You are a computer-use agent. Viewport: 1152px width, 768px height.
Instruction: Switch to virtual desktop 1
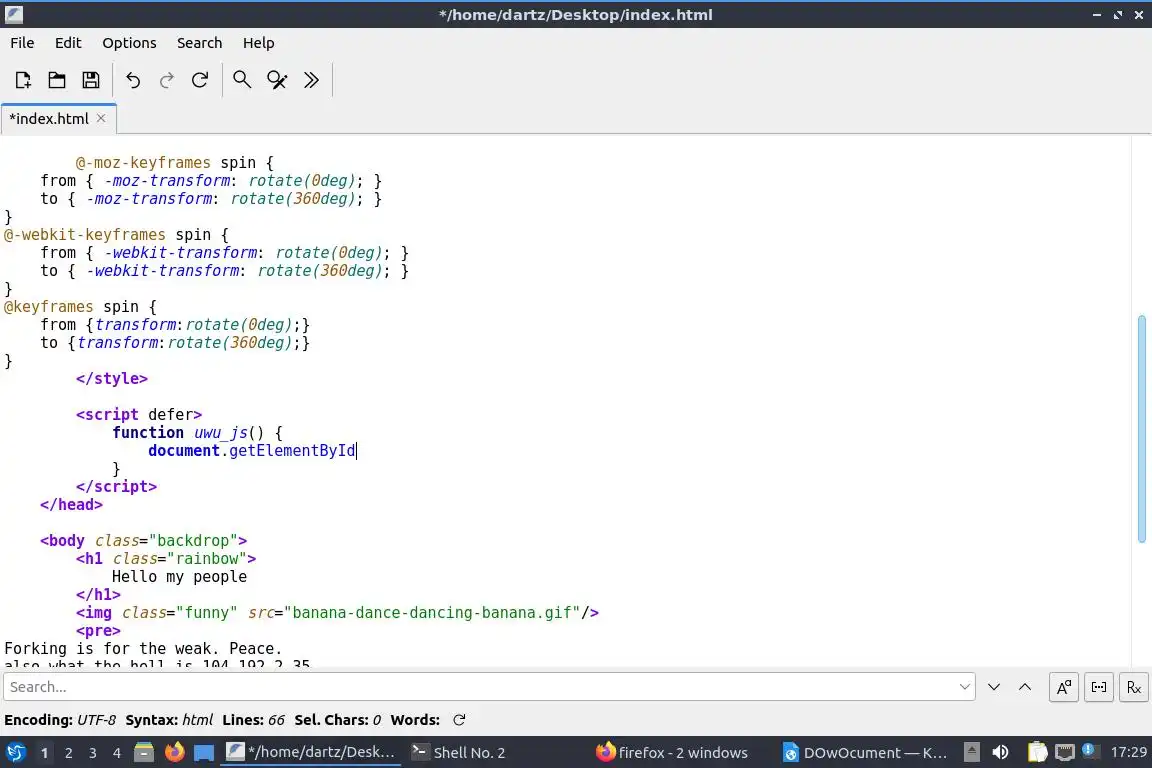point(44,753)
